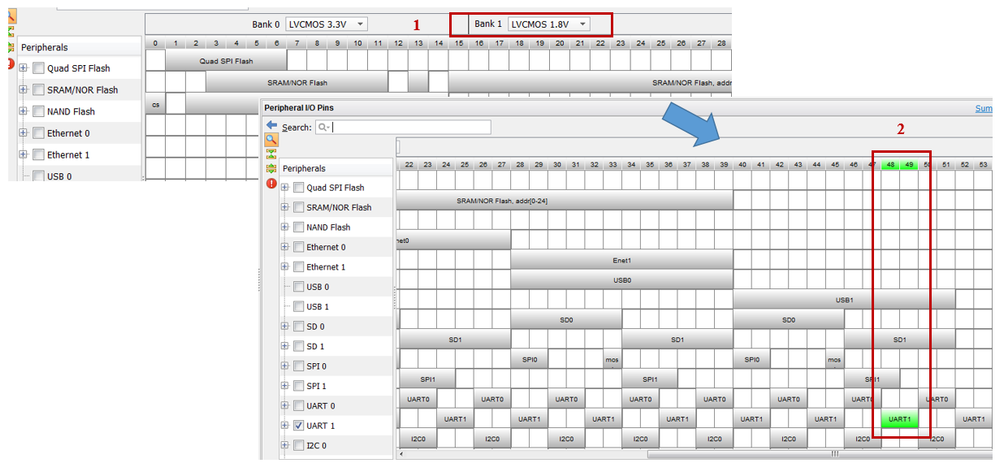Select the SRAM/NOR Flash, addr[0-24] block
The width and height of the screenshot is (999, 467).
(x=564, y=201)
